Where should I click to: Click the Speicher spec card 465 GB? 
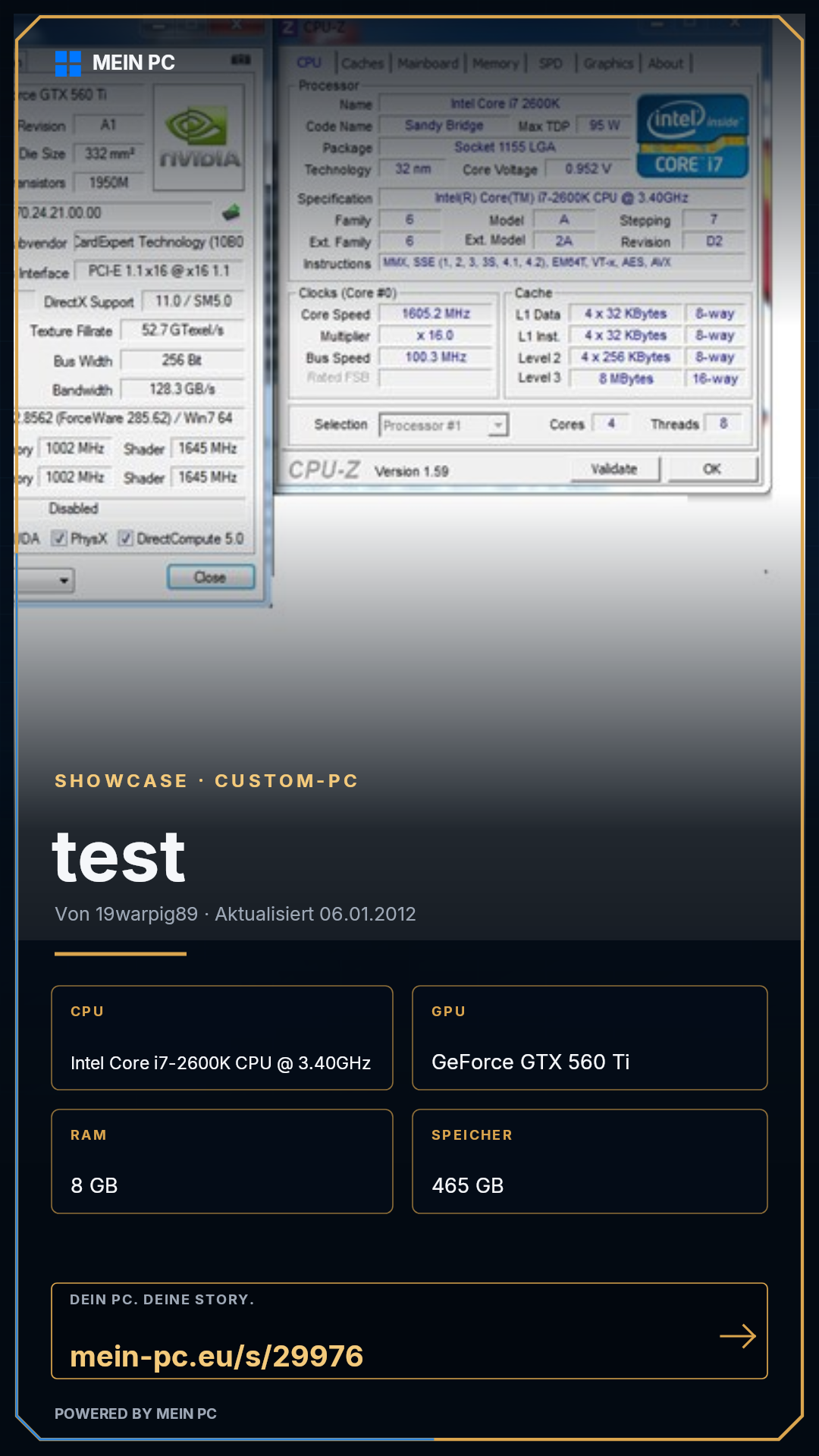(x=590, y=1161)
